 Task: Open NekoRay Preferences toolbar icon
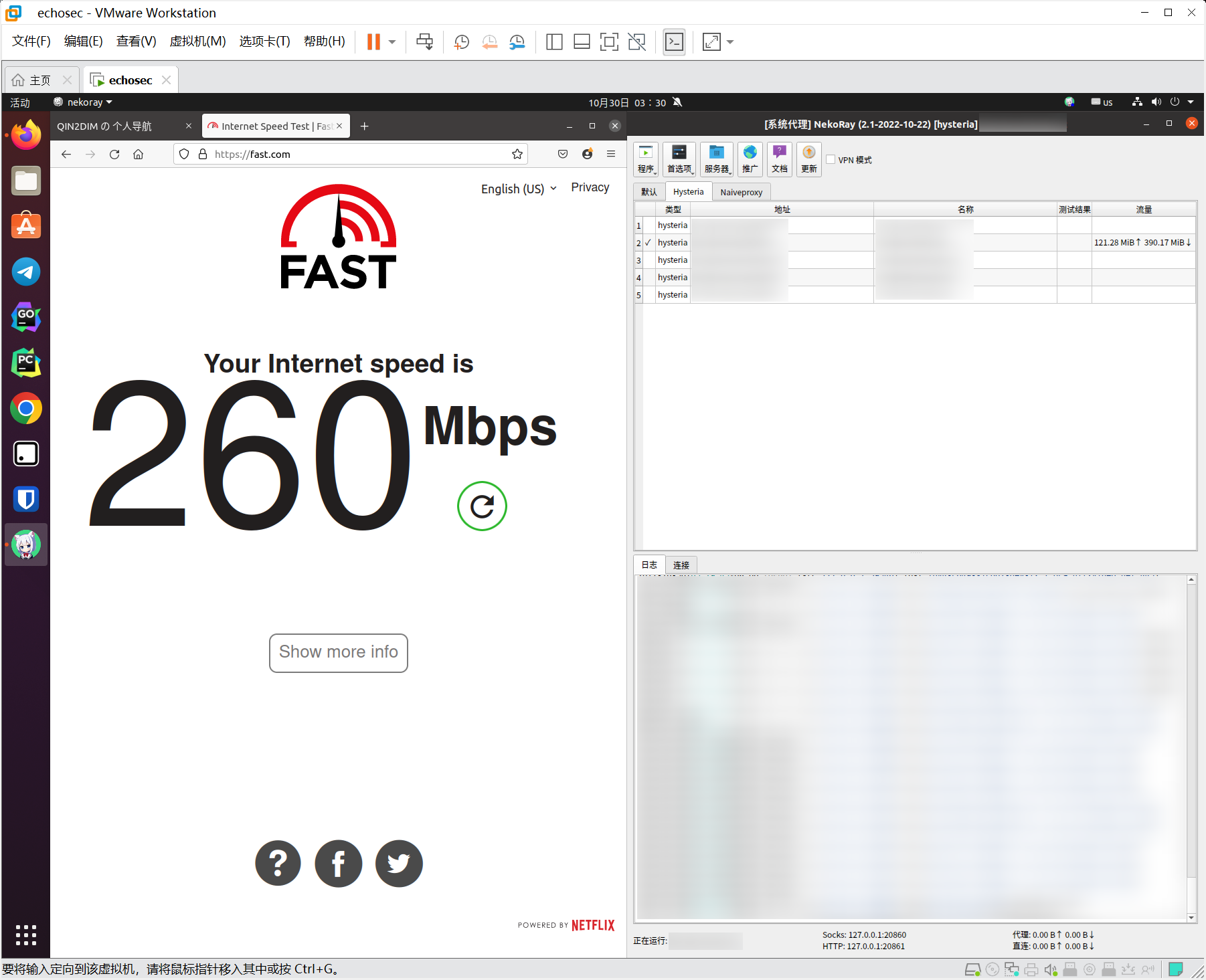point(679,159)
